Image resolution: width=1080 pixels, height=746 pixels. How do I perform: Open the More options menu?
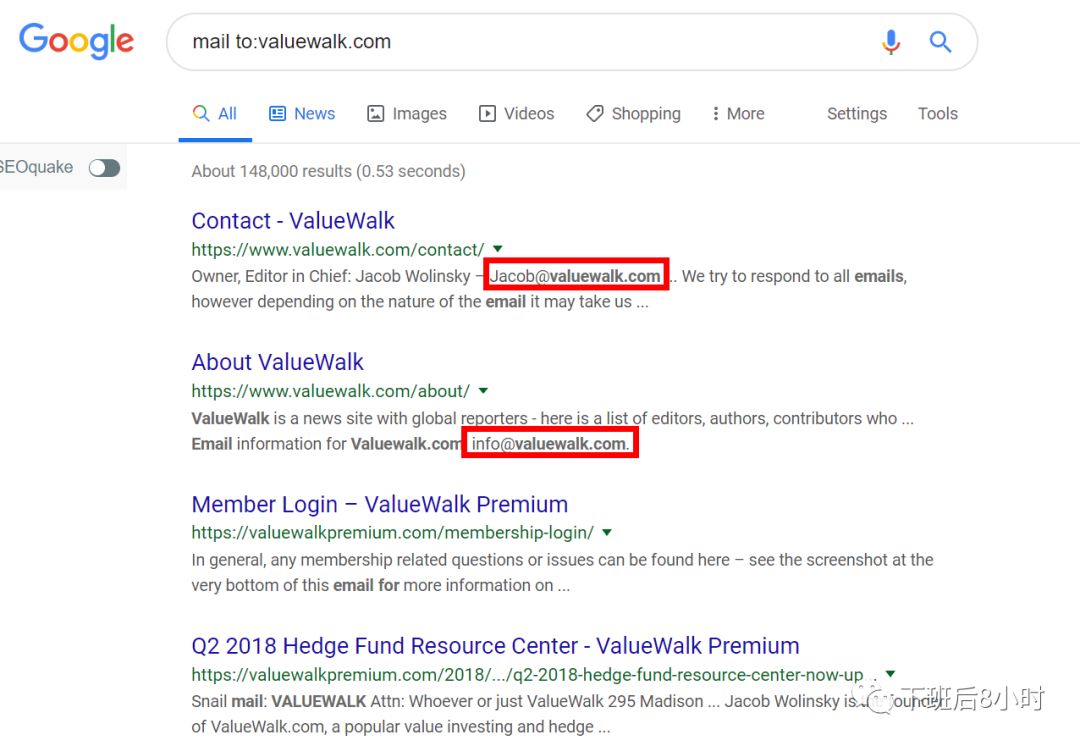point(737,114)
